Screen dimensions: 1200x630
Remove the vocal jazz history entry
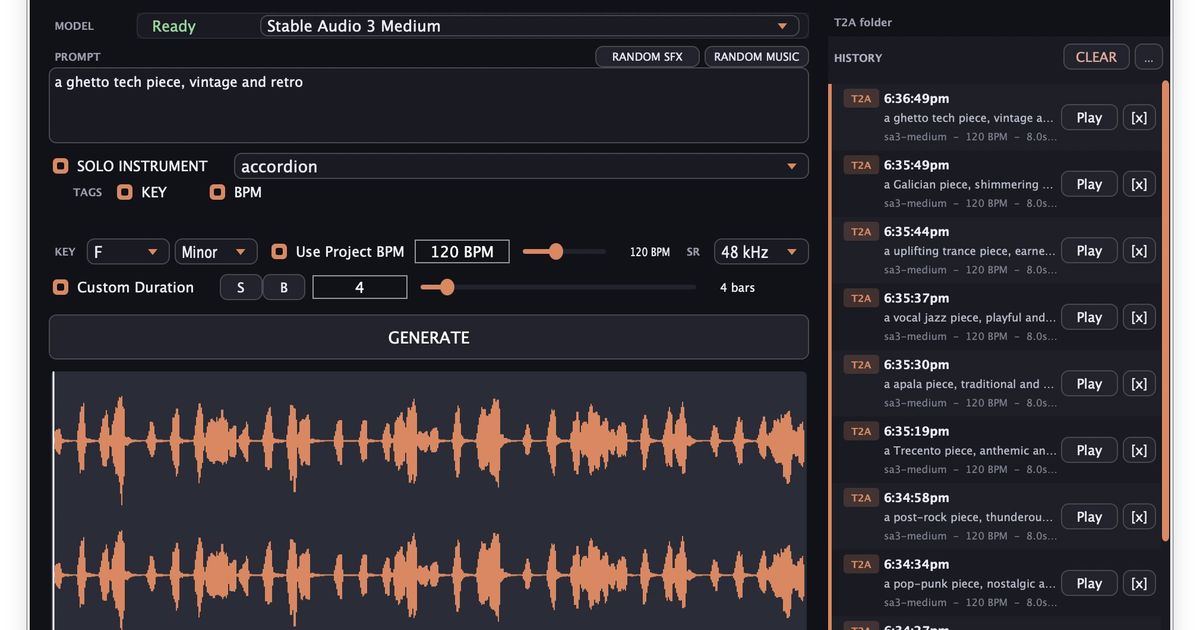(1139, 317)
